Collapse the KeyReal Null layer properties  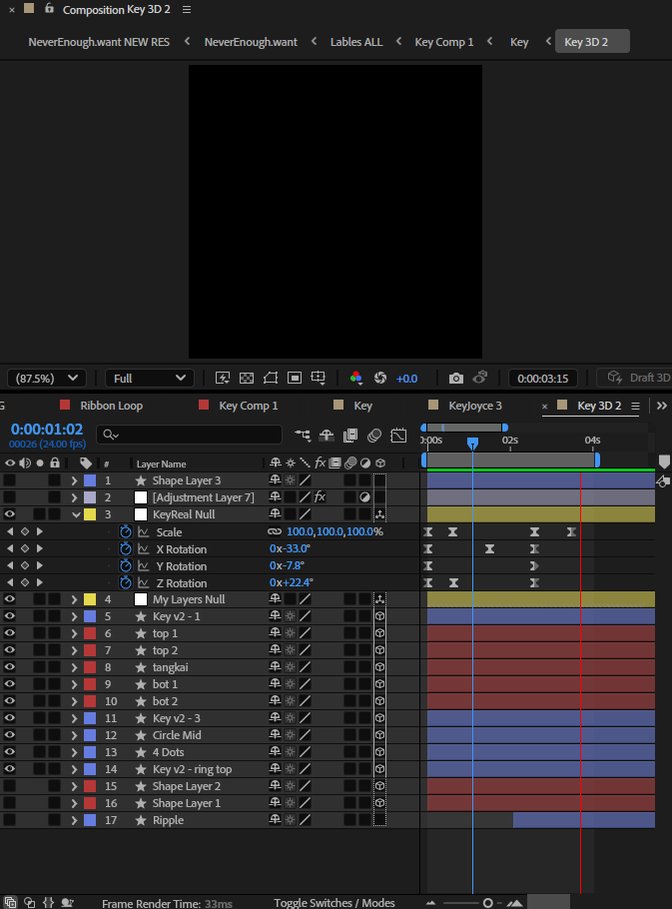pos(75,514)
